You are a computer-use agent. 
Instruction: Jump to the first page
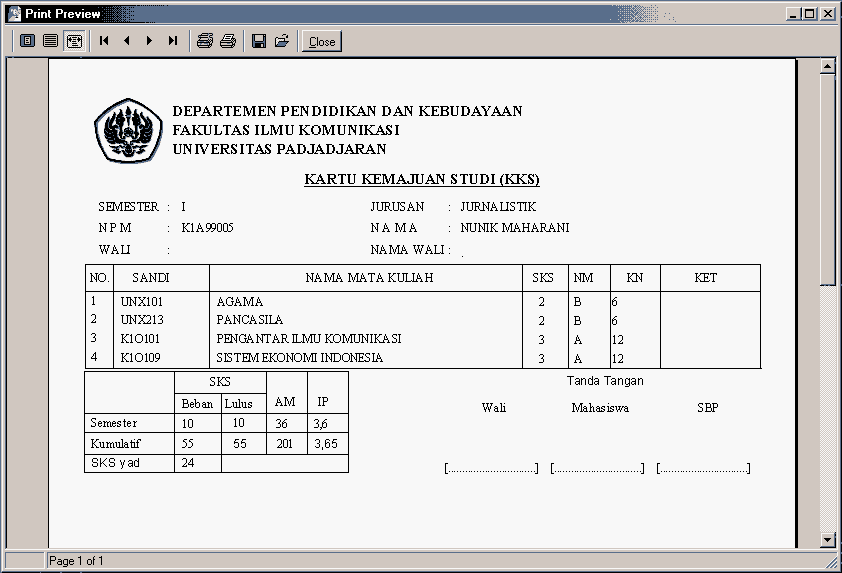pyautogui.click(x=104, y=41)
